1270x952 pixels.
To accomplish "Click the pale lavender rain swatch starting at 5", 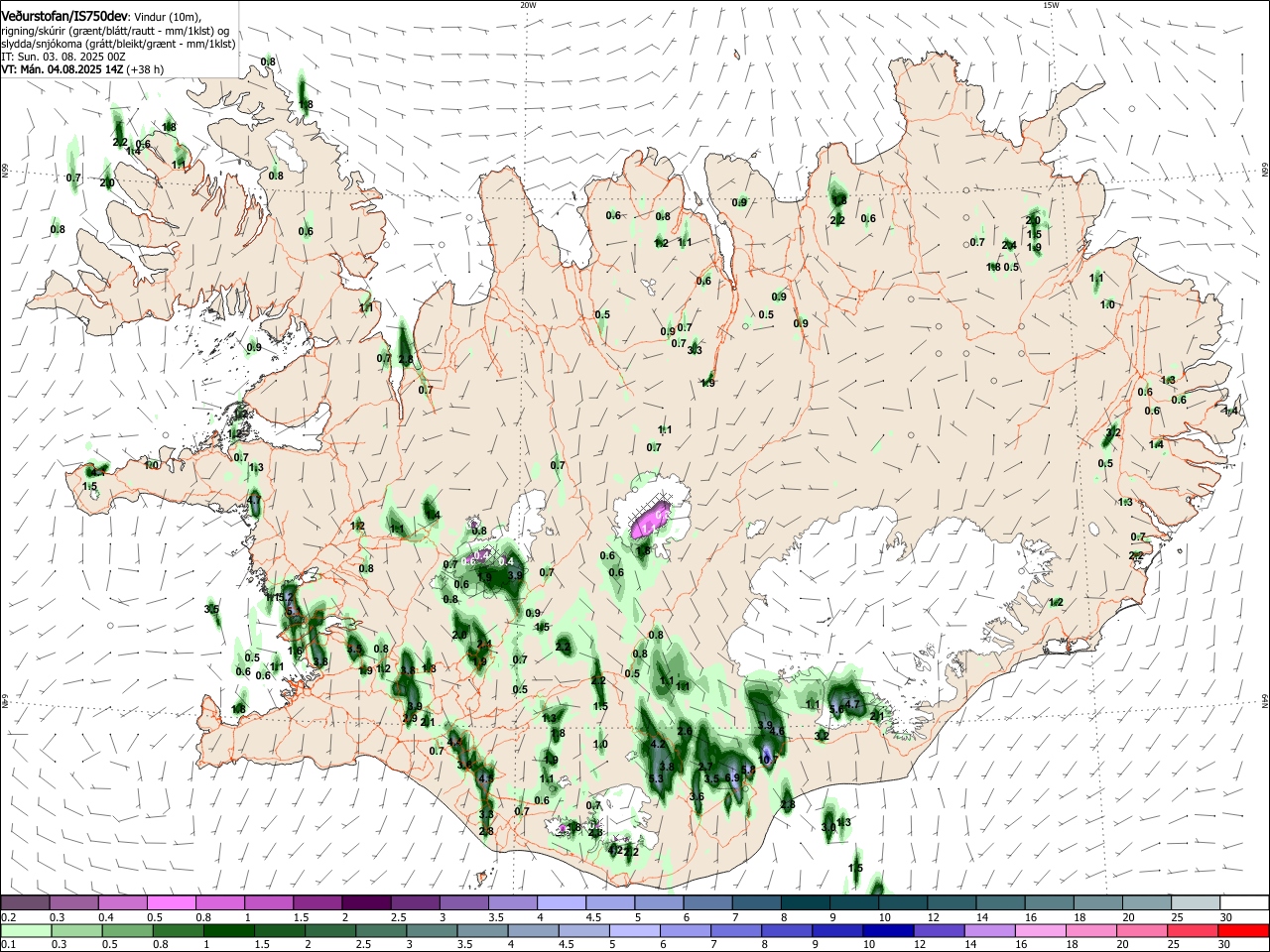I will (x=635, y=930).
